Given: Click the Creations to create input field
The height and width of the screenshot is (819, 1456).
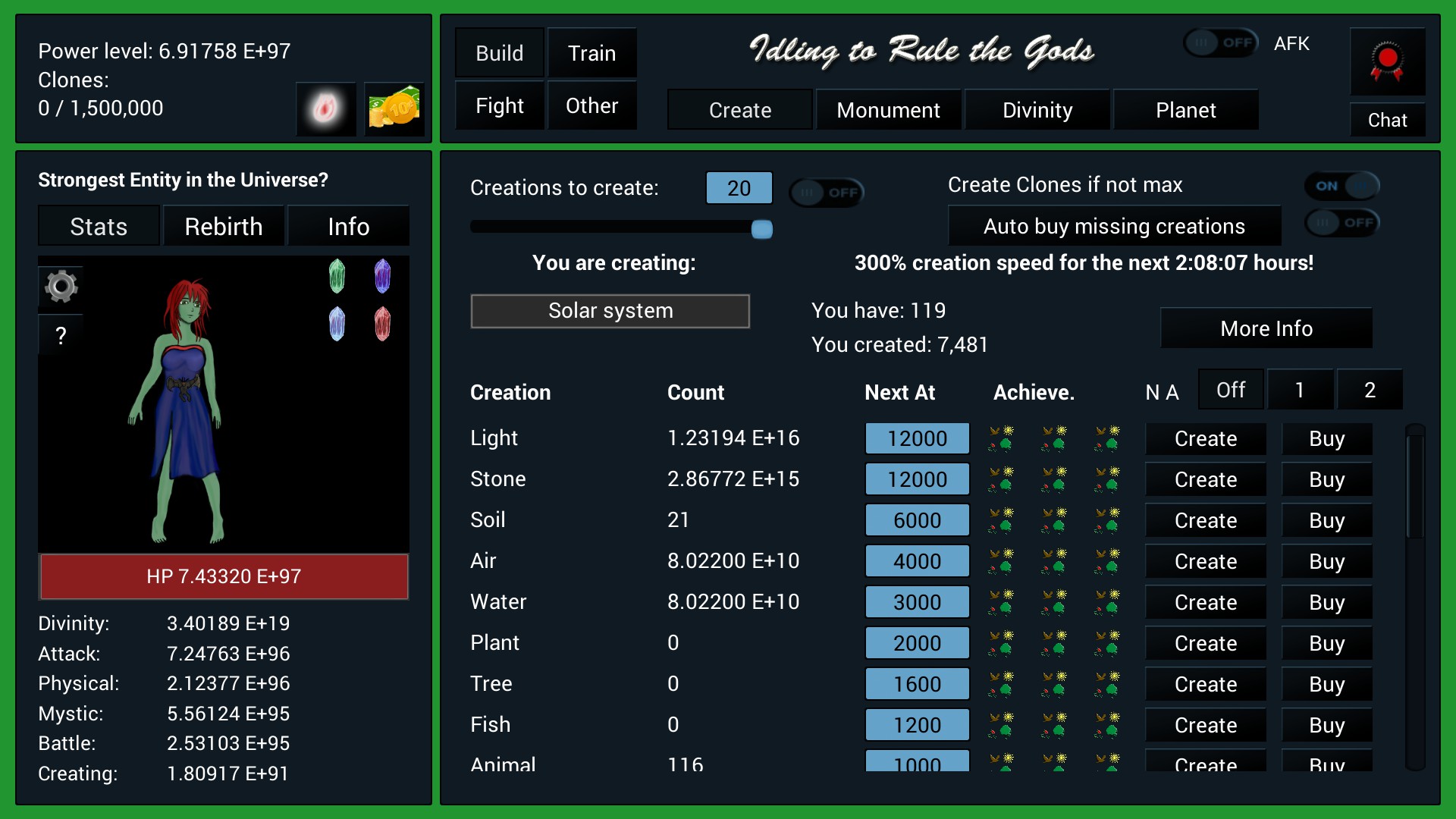Looking at the screenshot, I should pos(741,189).
